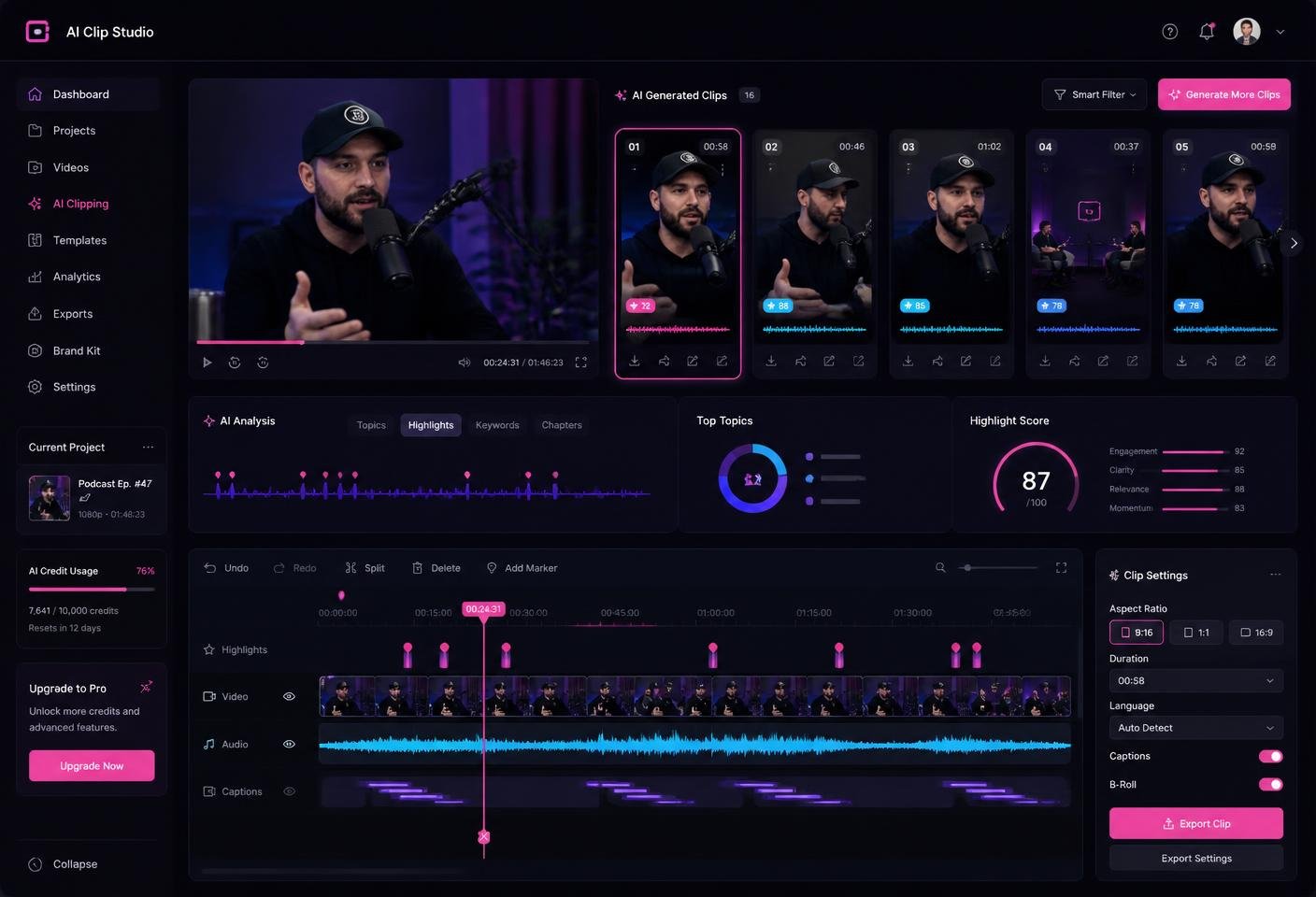Click the playhead marker at 00:24:31
The image size is (1316, 897).
(484, 609)
